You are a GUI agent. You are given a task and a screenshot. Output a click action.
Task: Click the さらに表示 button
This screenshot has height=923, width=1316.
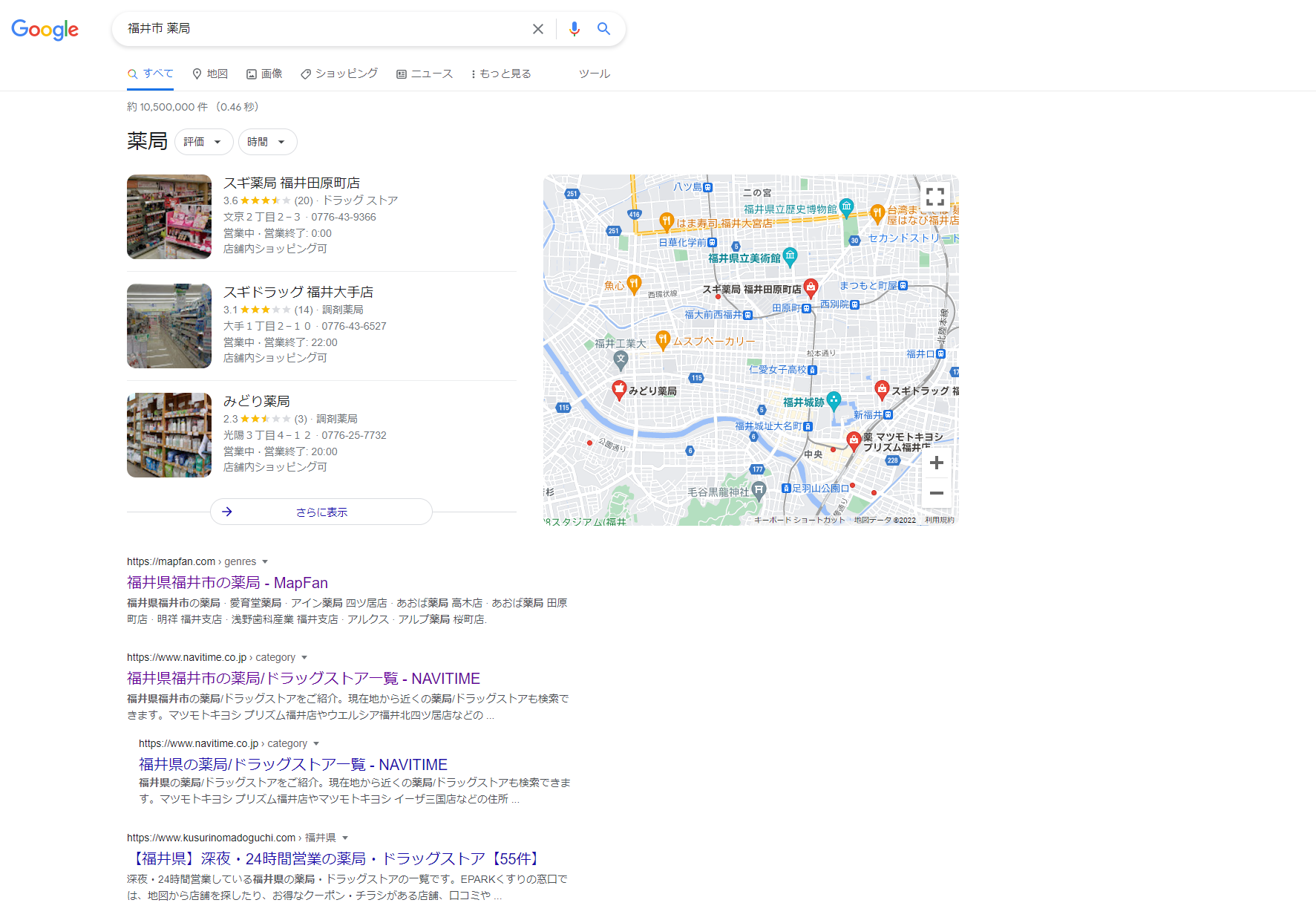click(321, 512)
